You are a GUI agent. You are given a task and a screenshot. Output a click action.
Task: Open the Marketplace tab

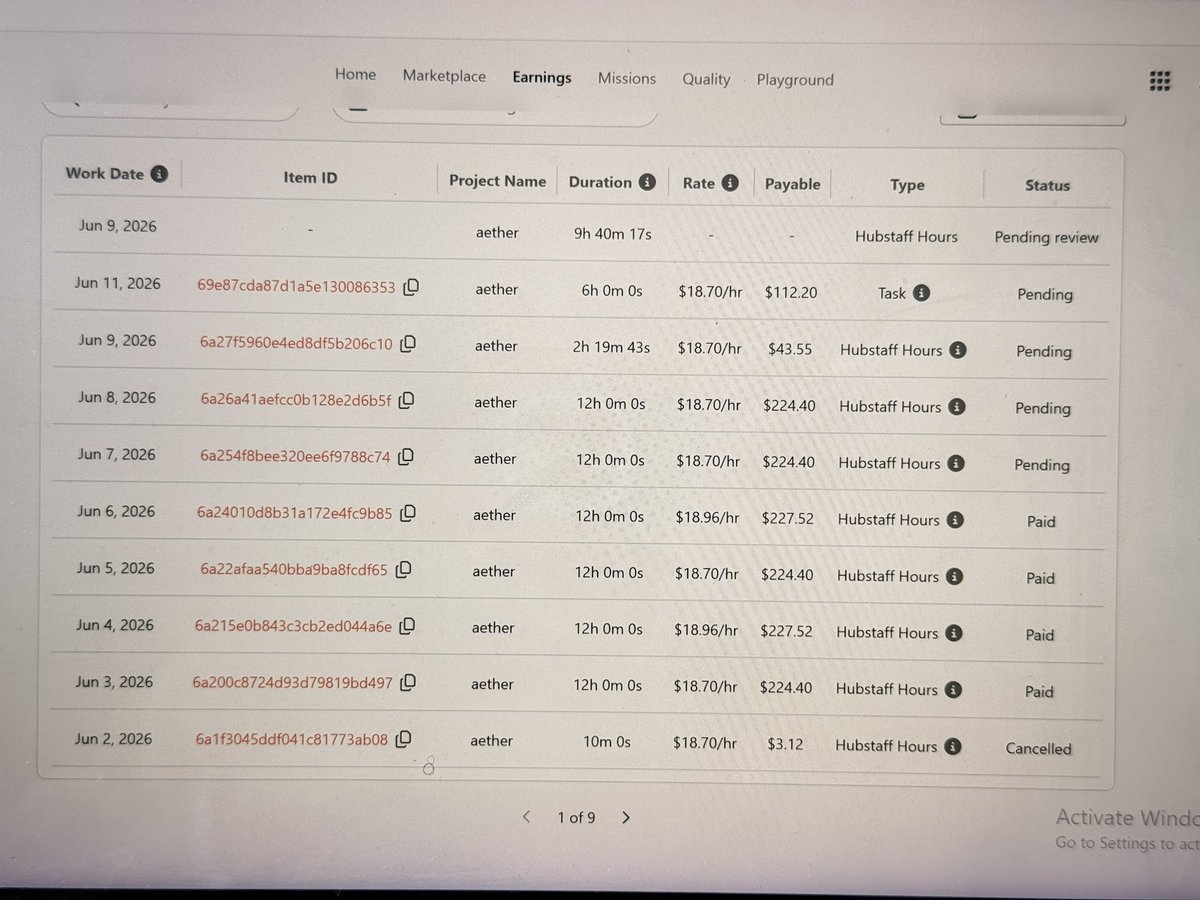tap(444, 76)
